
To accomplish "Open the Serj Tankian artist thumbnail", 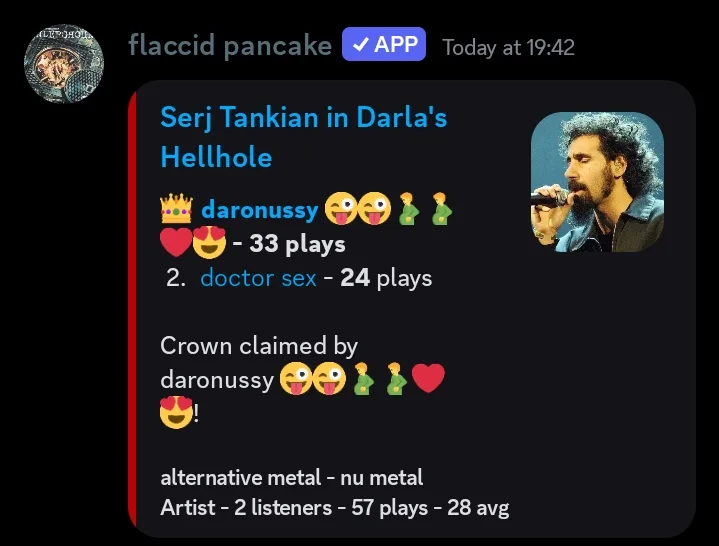I will point(597,182).
